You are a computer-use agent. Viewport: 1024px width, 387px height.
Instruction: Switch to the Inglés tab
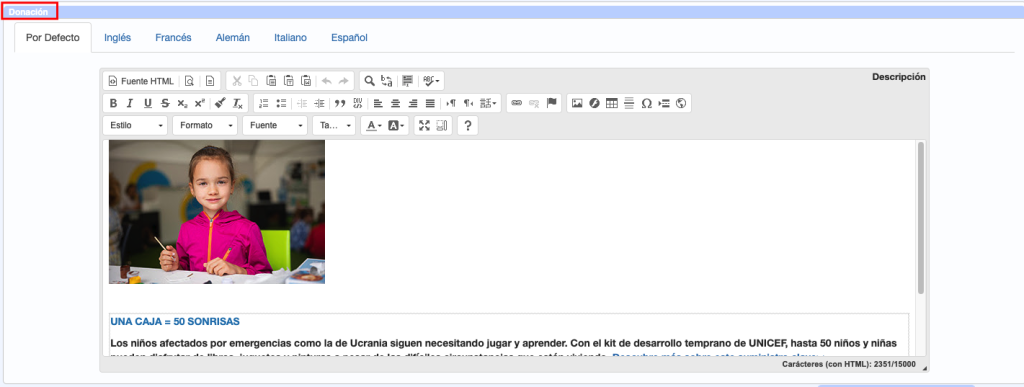point(118,38)
